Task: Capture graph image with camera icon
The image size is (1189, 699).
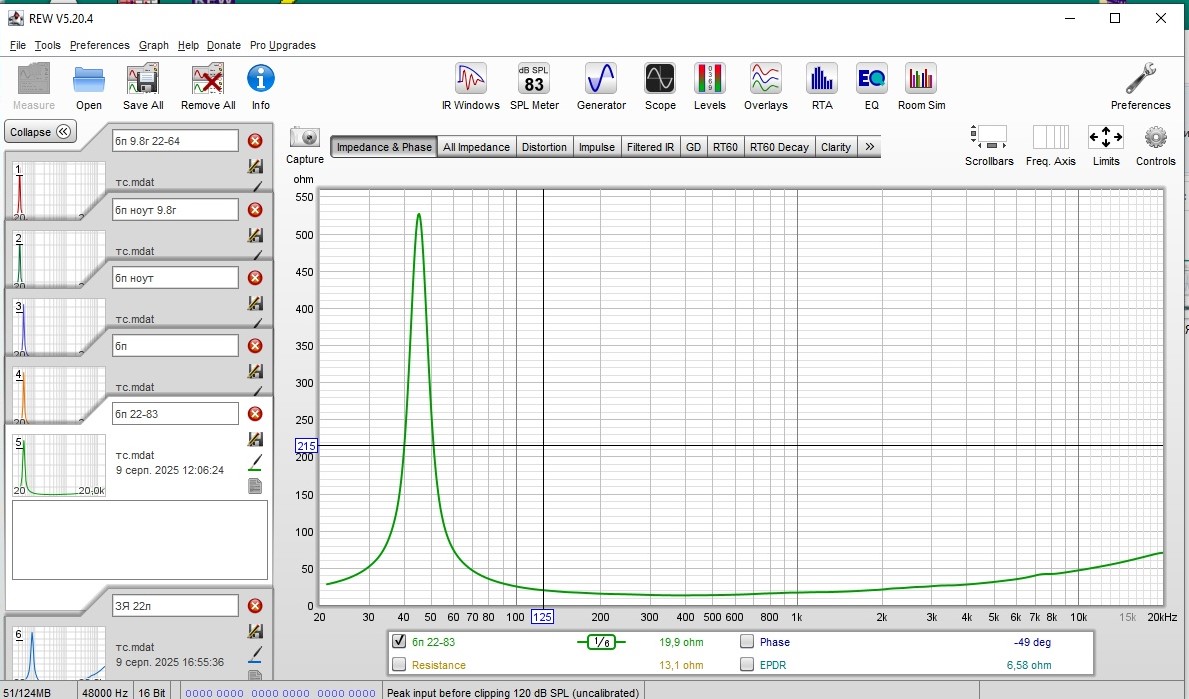Action: 305,137
